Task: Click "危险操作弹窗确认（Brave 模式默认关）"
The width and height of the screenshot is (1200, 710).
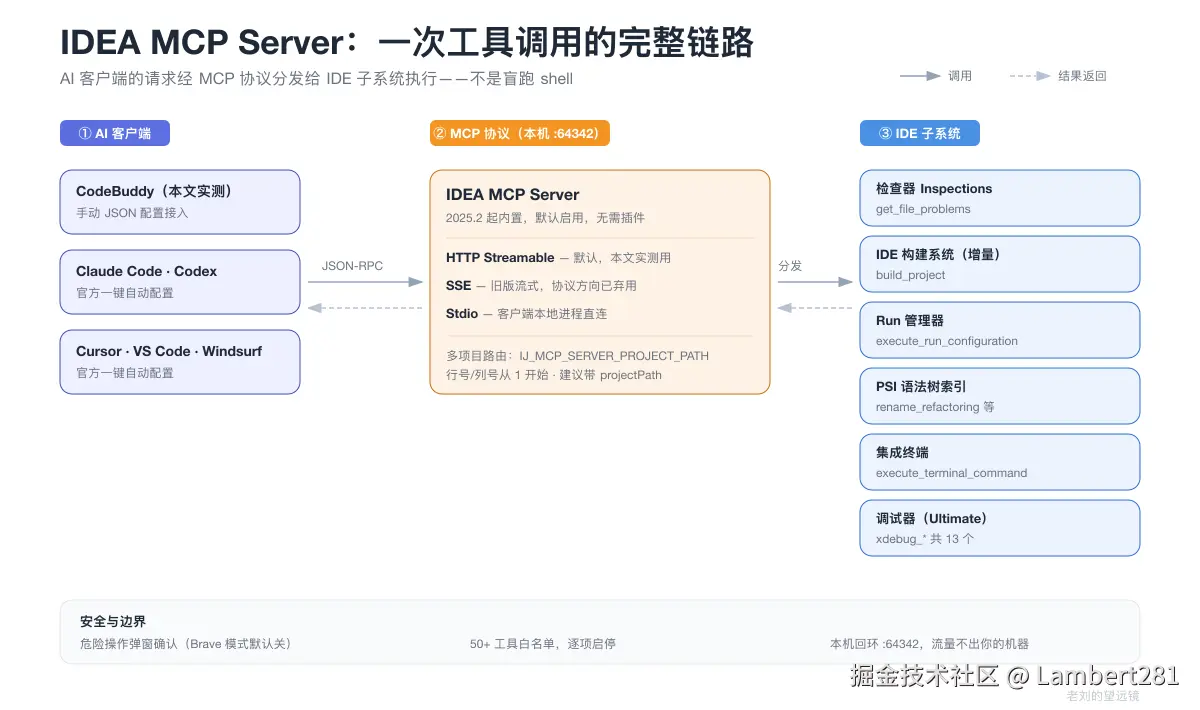Action: 186,644
